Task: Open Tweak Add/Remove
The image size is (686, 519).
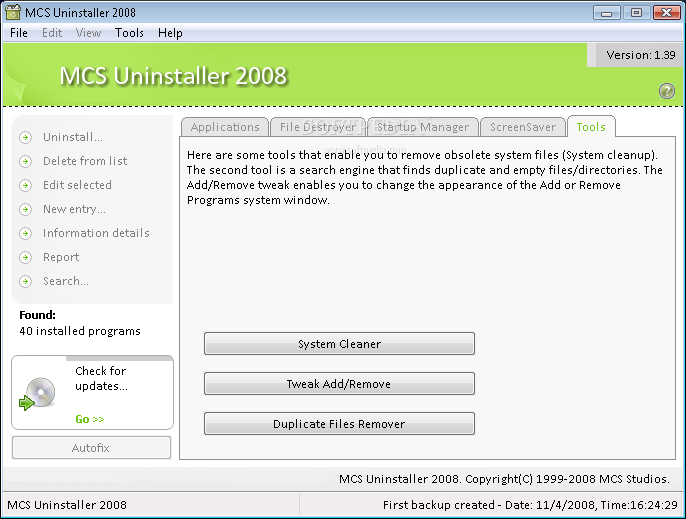Action: coord(340,384)
